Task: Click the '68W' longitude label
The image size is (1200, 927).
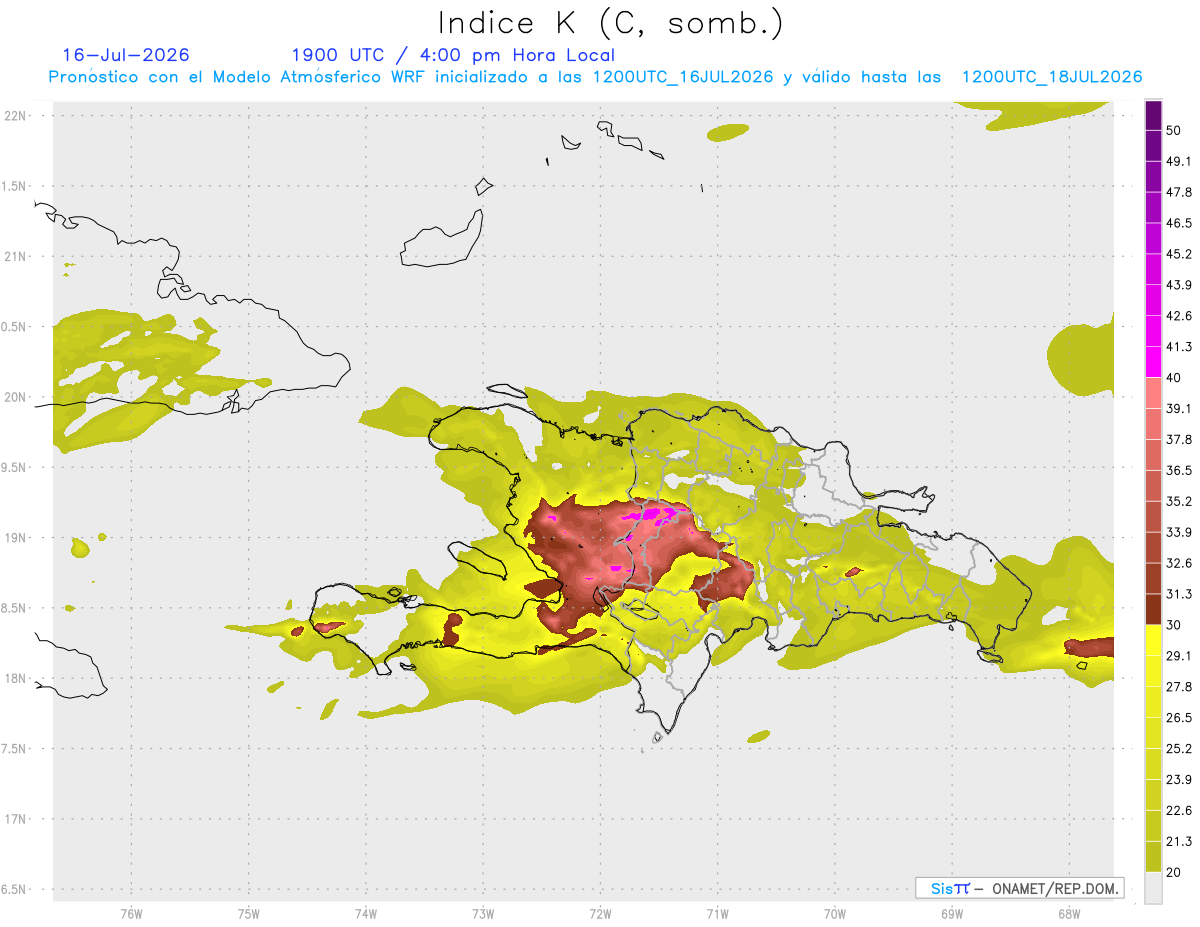Action: coord(1069,914)
